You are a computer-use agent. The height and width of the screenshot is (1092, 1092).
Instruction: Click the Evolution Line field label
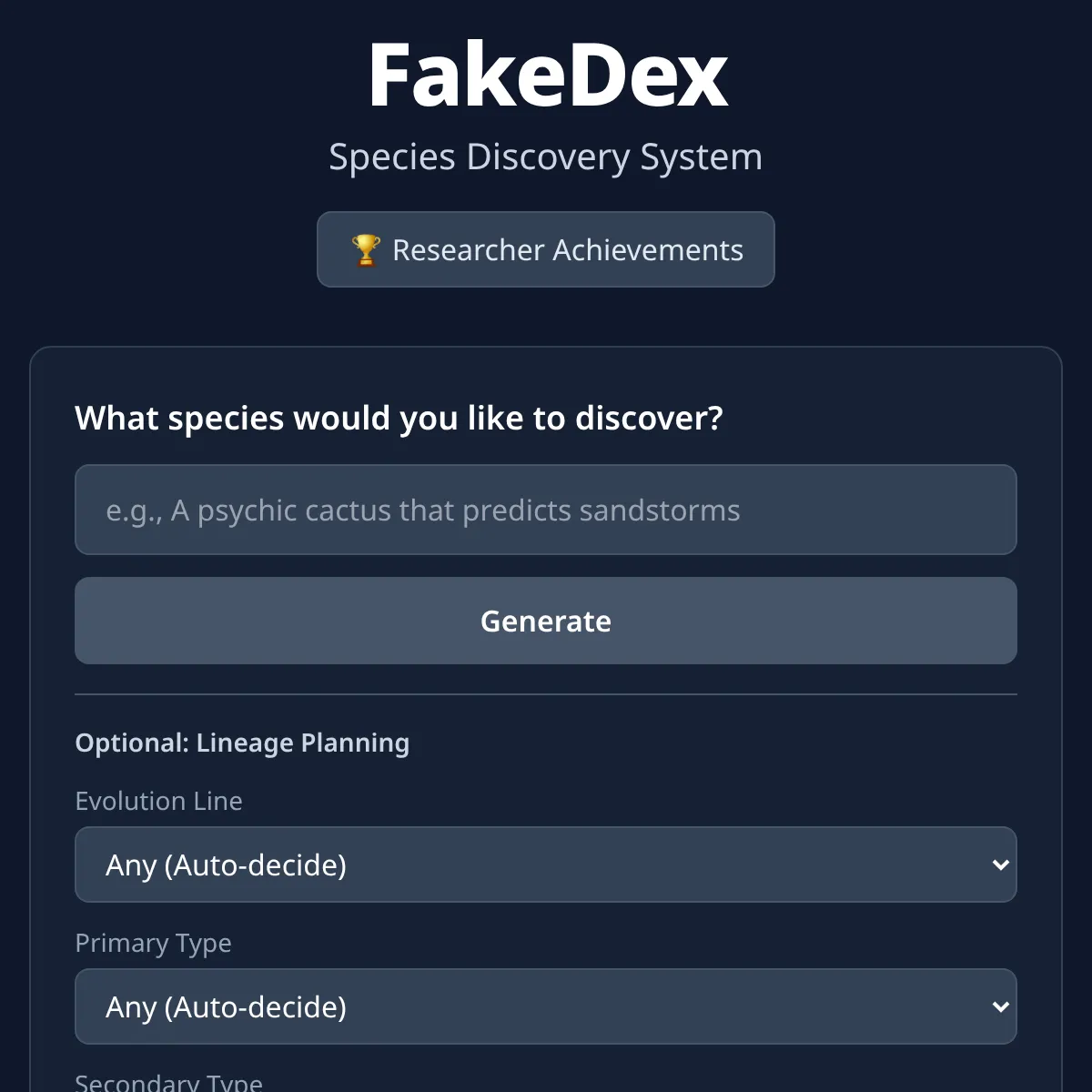158,801
